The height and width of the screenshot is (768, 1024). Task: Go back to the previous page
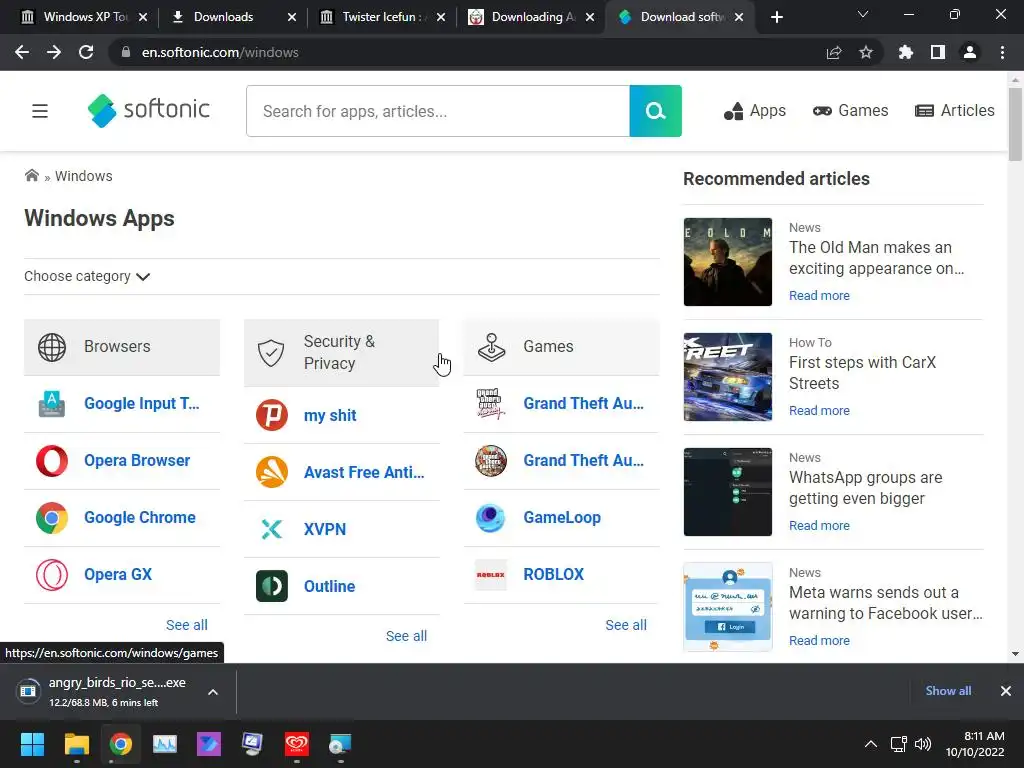22,52
